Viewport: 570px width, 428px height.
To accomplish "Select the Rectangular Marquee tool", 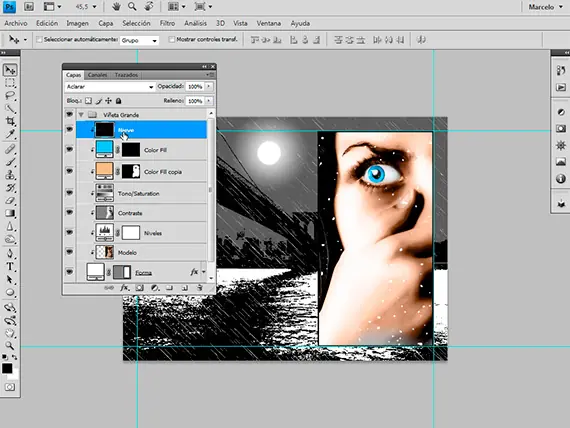I will (10, 83).
